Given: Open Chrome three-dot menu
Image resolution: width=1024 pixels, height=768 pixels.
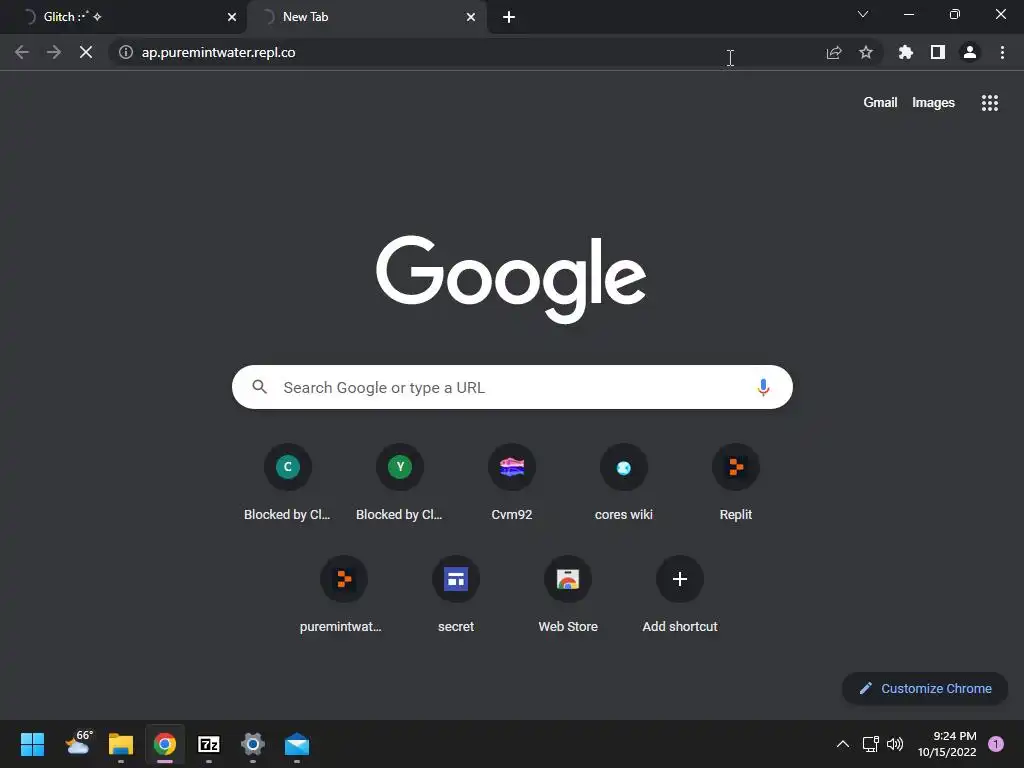Looking at the screenshot, I should [x=1002, y=52].
